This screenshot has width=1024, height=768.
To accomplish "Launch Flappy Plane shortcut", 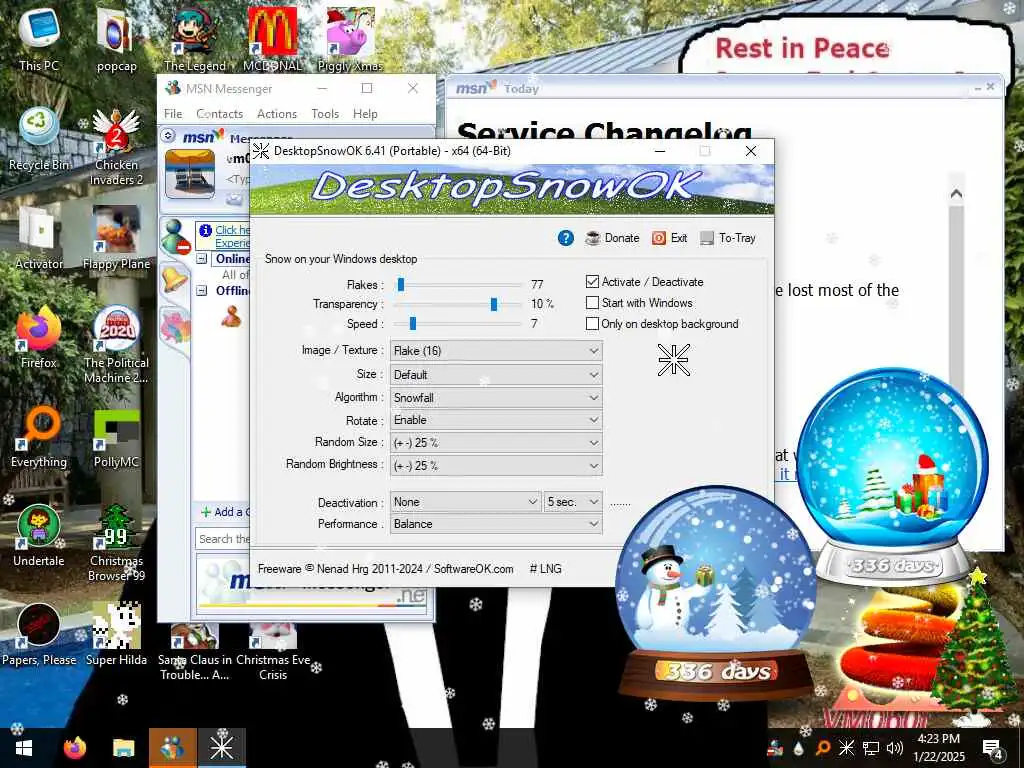I will (x=116, y=238).
